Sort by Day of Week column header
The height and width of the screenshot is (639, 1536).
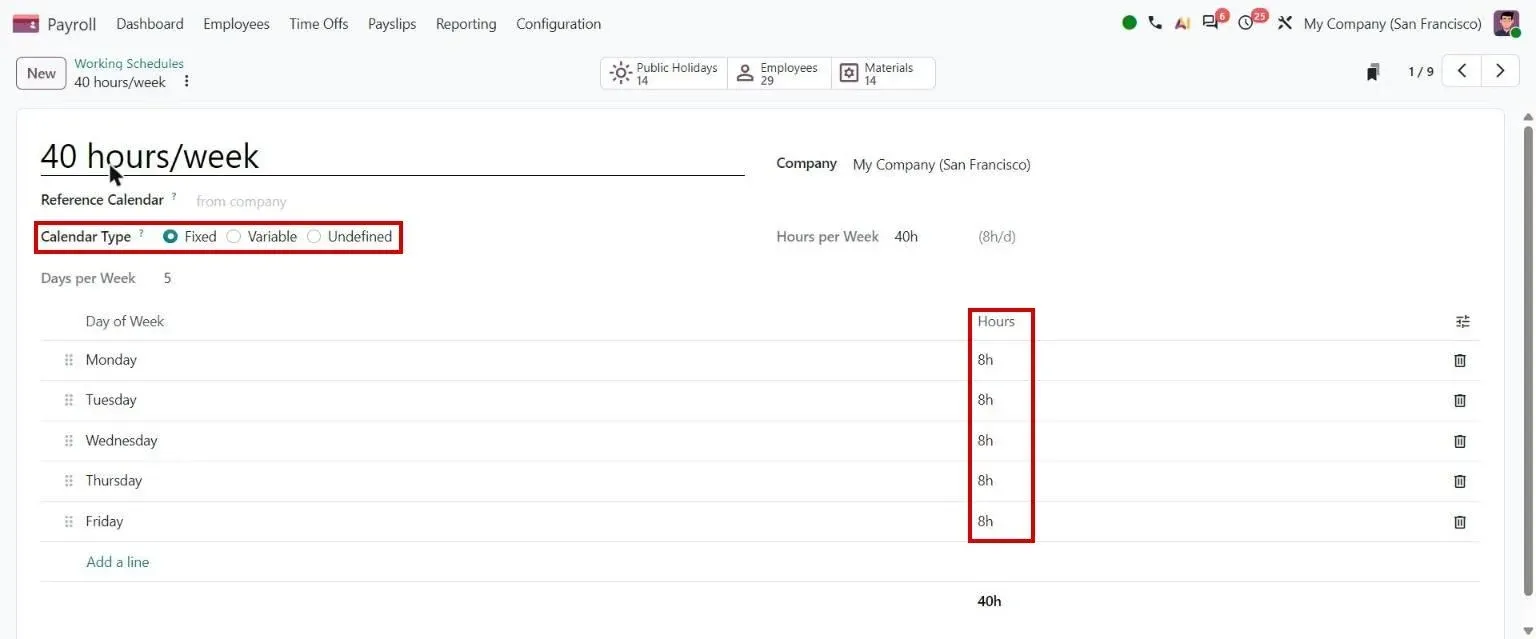click(x=124, y=322)
